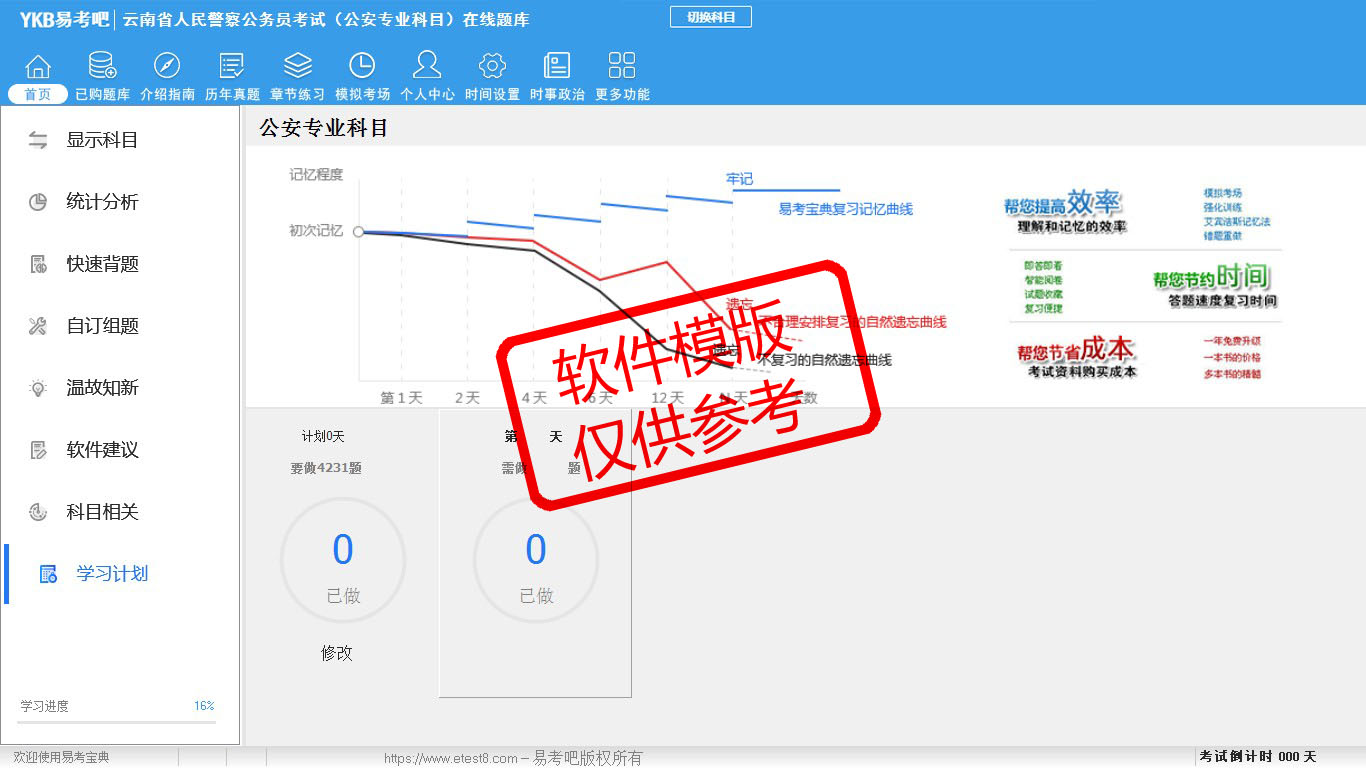Open 时事政治 news icon
The height and width of the screenshot is (768, 1366).
(x=557, y=67)
